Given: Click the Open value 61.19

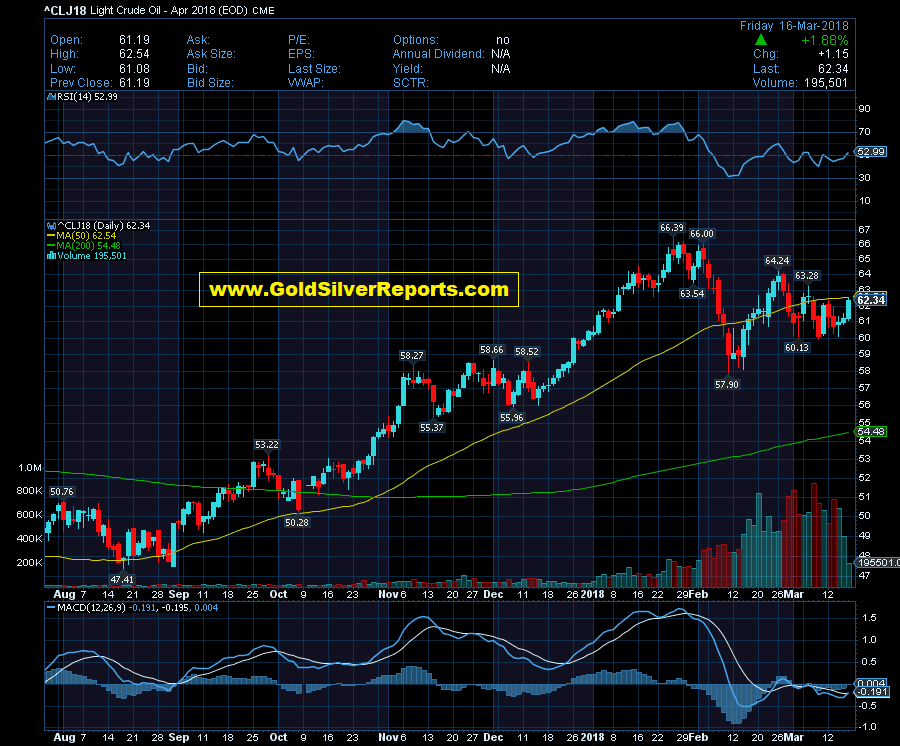Looking at the screenshot, I should point(134,40).
